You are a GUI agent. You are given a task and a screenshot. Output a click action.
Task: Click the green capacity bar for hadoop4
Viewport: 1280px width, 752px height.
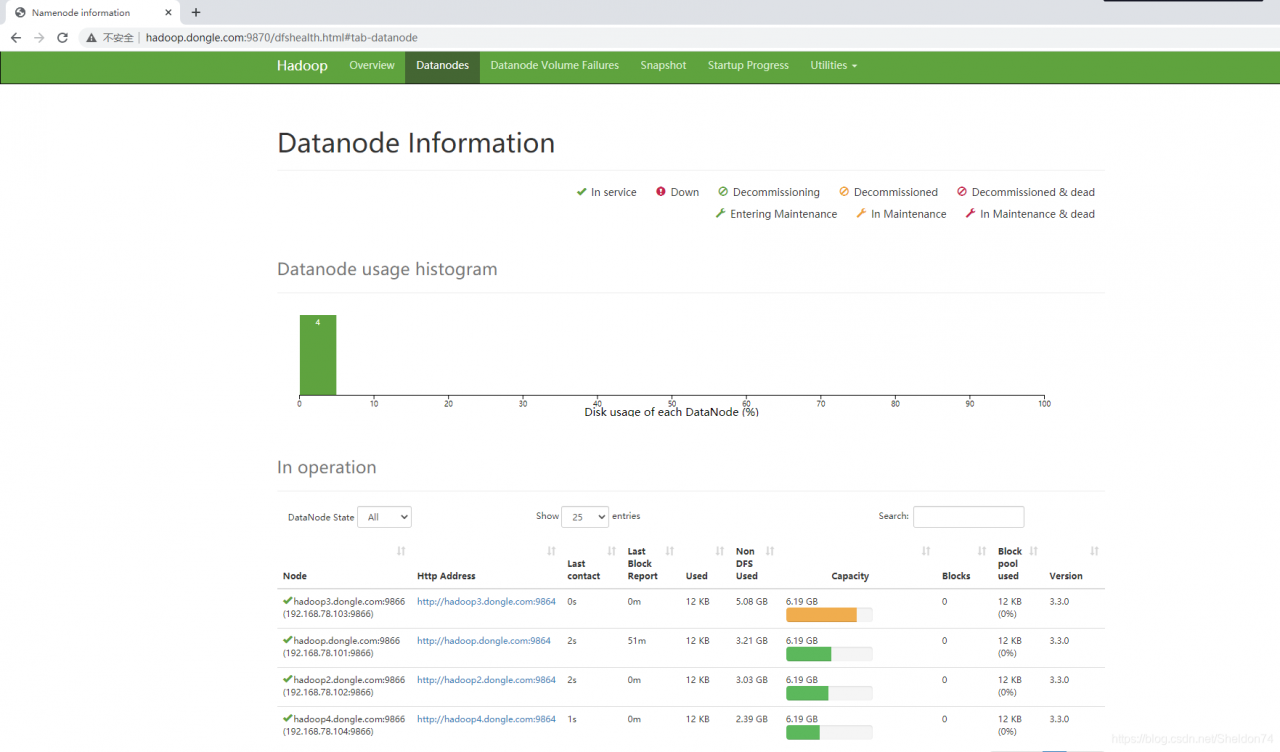[803, 732]
